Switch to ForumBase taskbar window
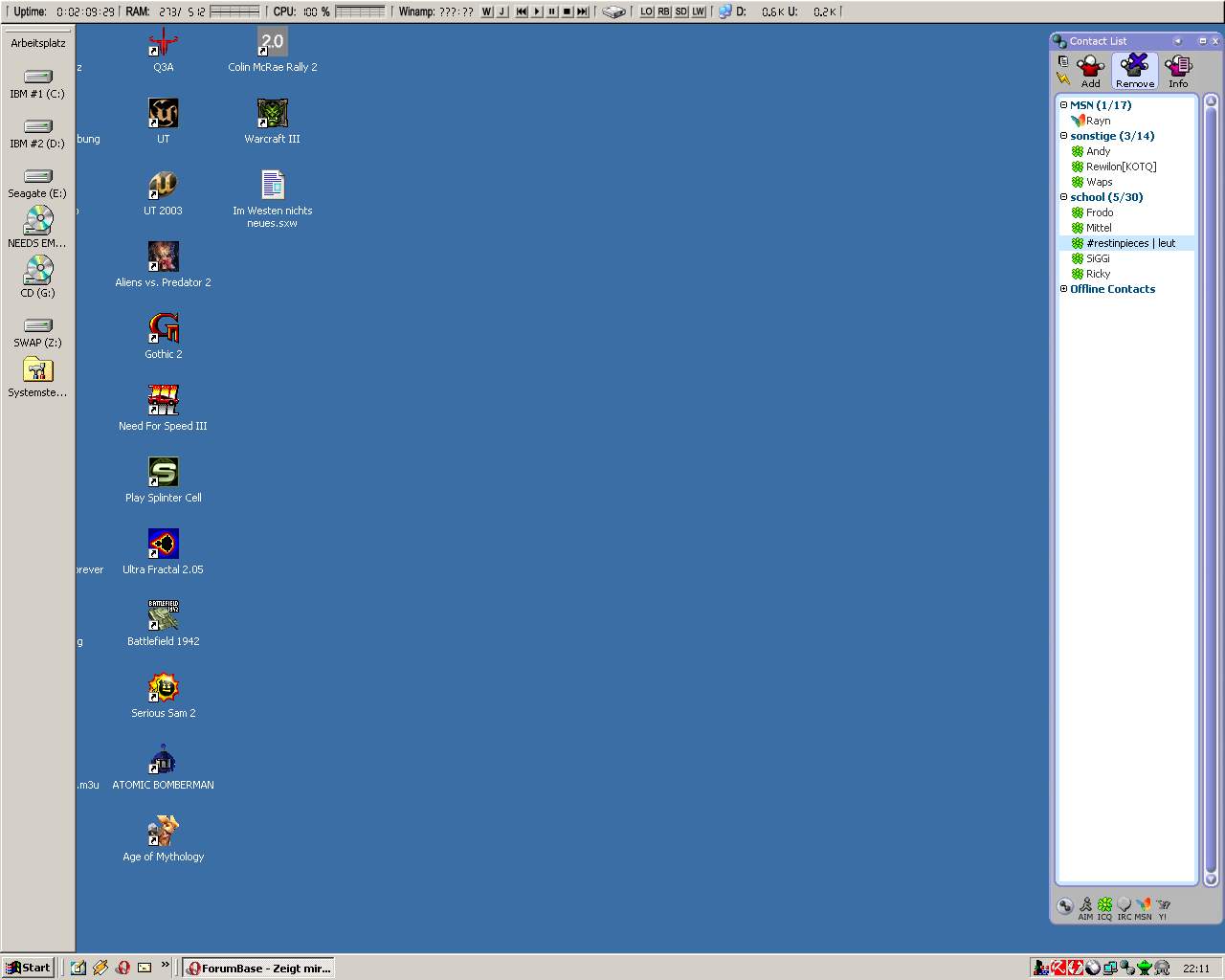This screenshot has height=980, width=1225. 258,968
